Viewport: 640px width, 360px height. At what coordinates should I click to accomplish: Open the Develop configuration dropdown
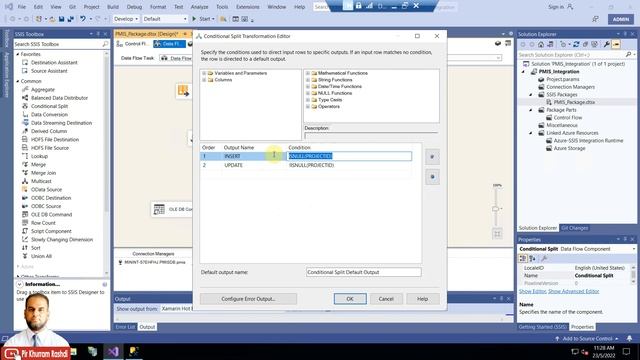(x=126, y=19)
